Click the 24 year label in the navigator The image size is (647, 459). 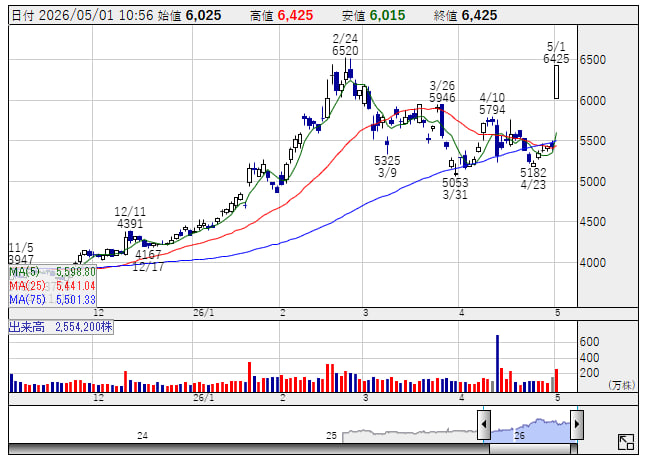point(142,435)
